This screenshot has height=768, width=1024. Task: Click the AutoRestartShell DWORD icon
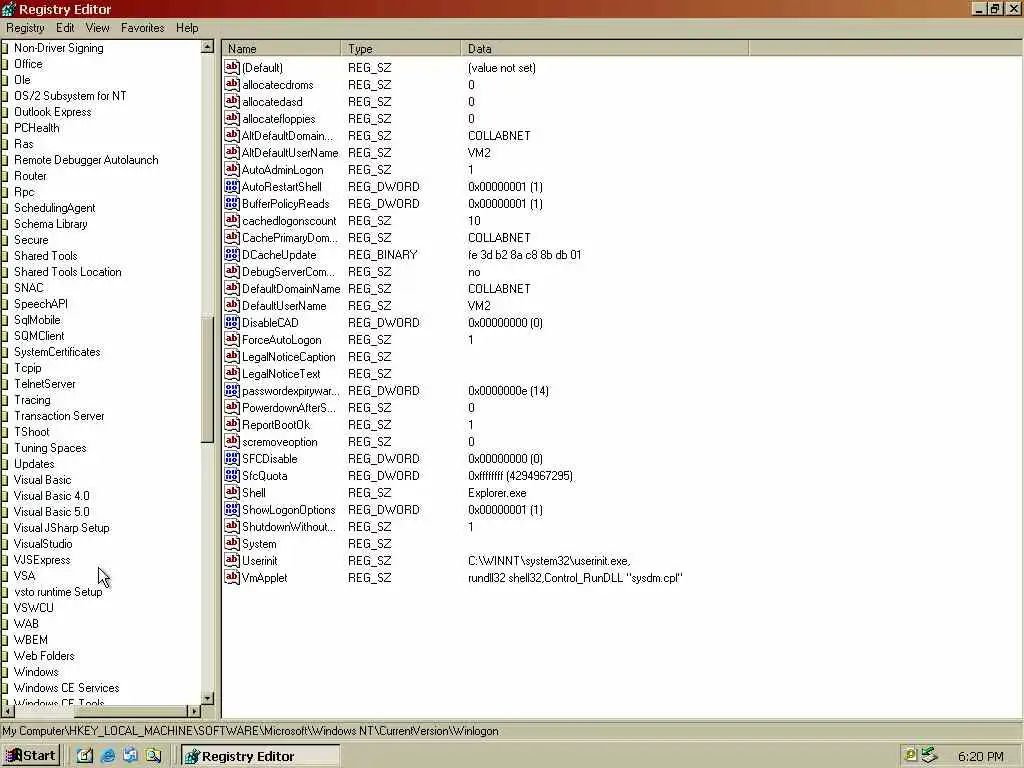pos(232,186)
